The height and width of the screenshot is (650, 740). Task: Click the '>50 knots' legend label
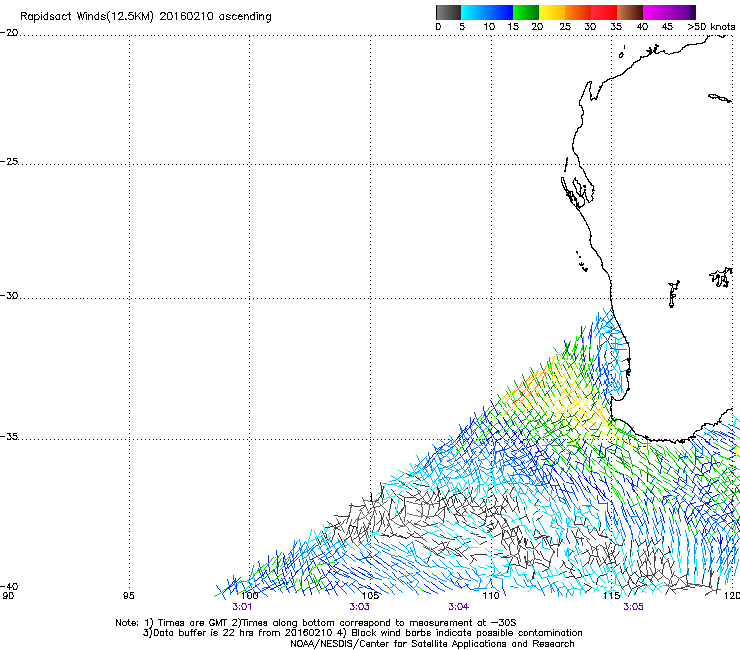[x=711, y=27]
